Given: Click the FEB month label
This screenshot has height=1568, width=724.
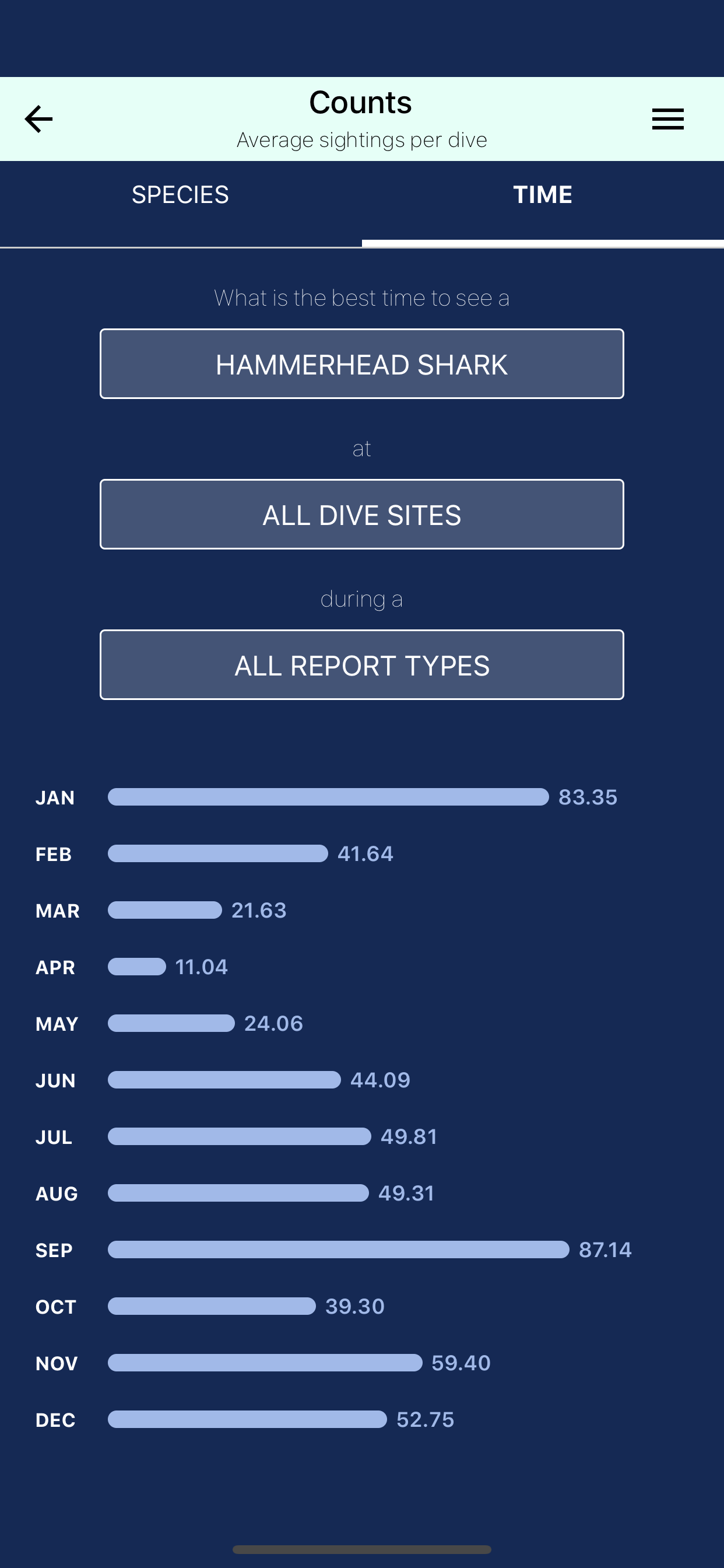Looking at the screenshot, I should tap(54, 854).
